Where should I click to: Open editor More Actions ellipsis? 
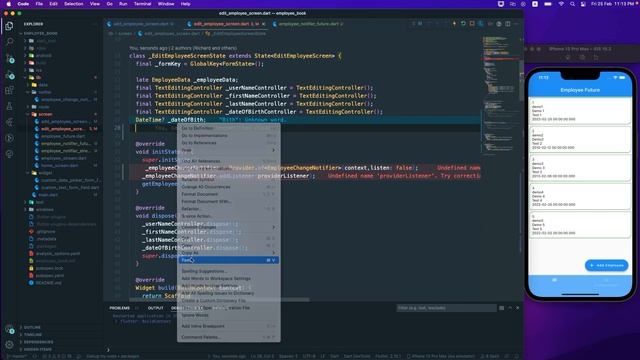516,24
